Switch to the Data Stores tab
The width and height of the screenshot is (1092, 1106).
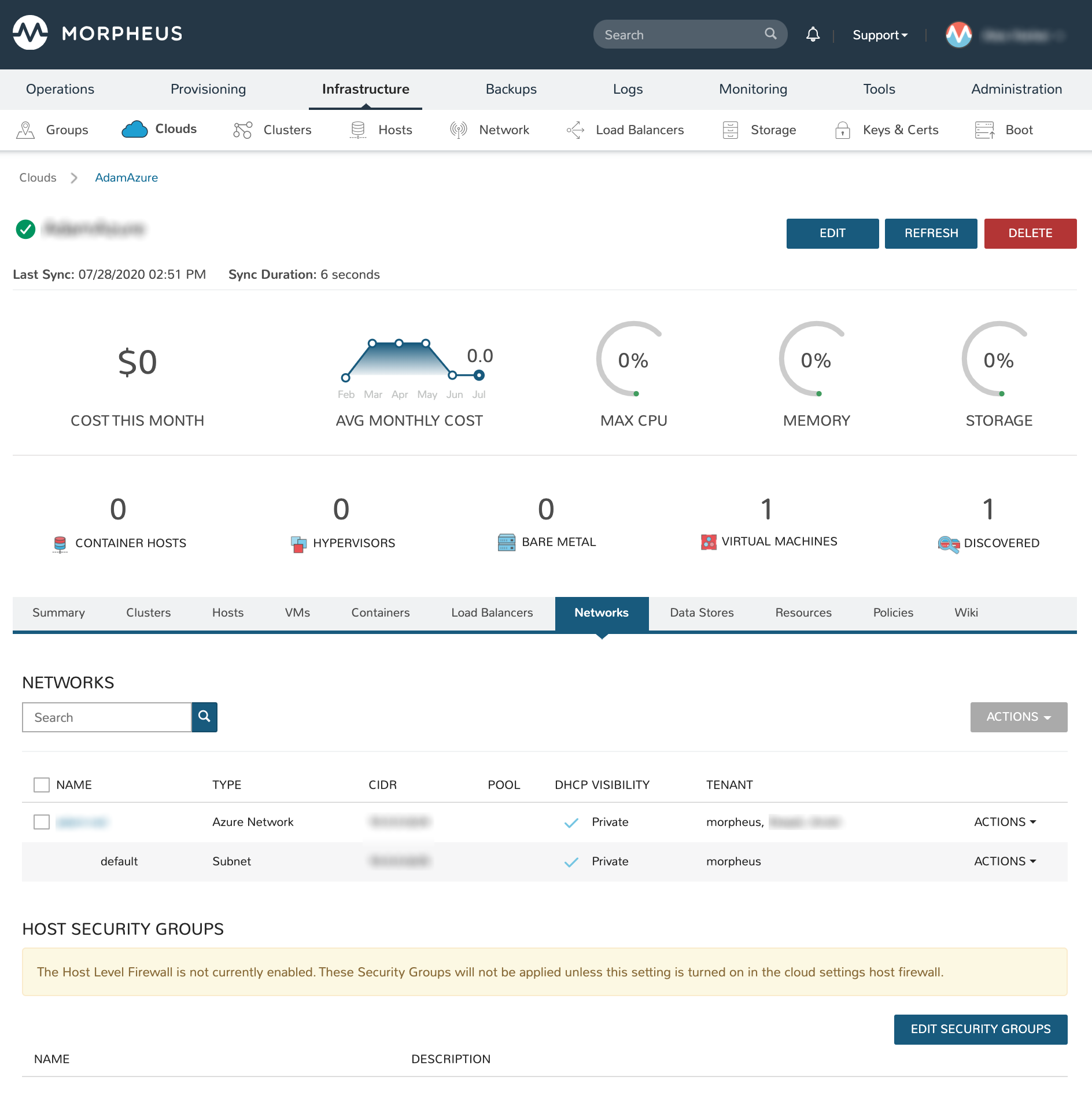[702, 613]
